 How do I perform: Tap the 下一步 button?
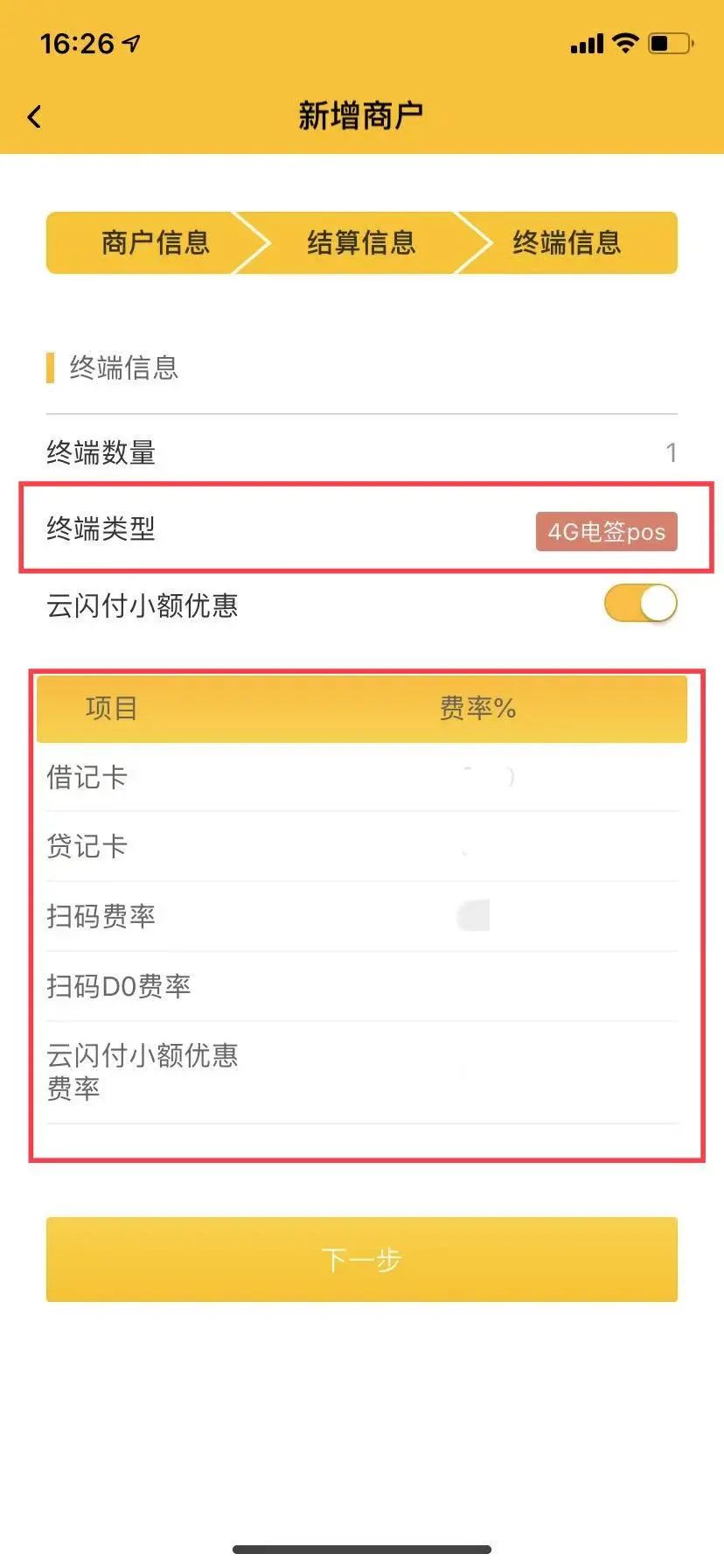point(361,1259)
